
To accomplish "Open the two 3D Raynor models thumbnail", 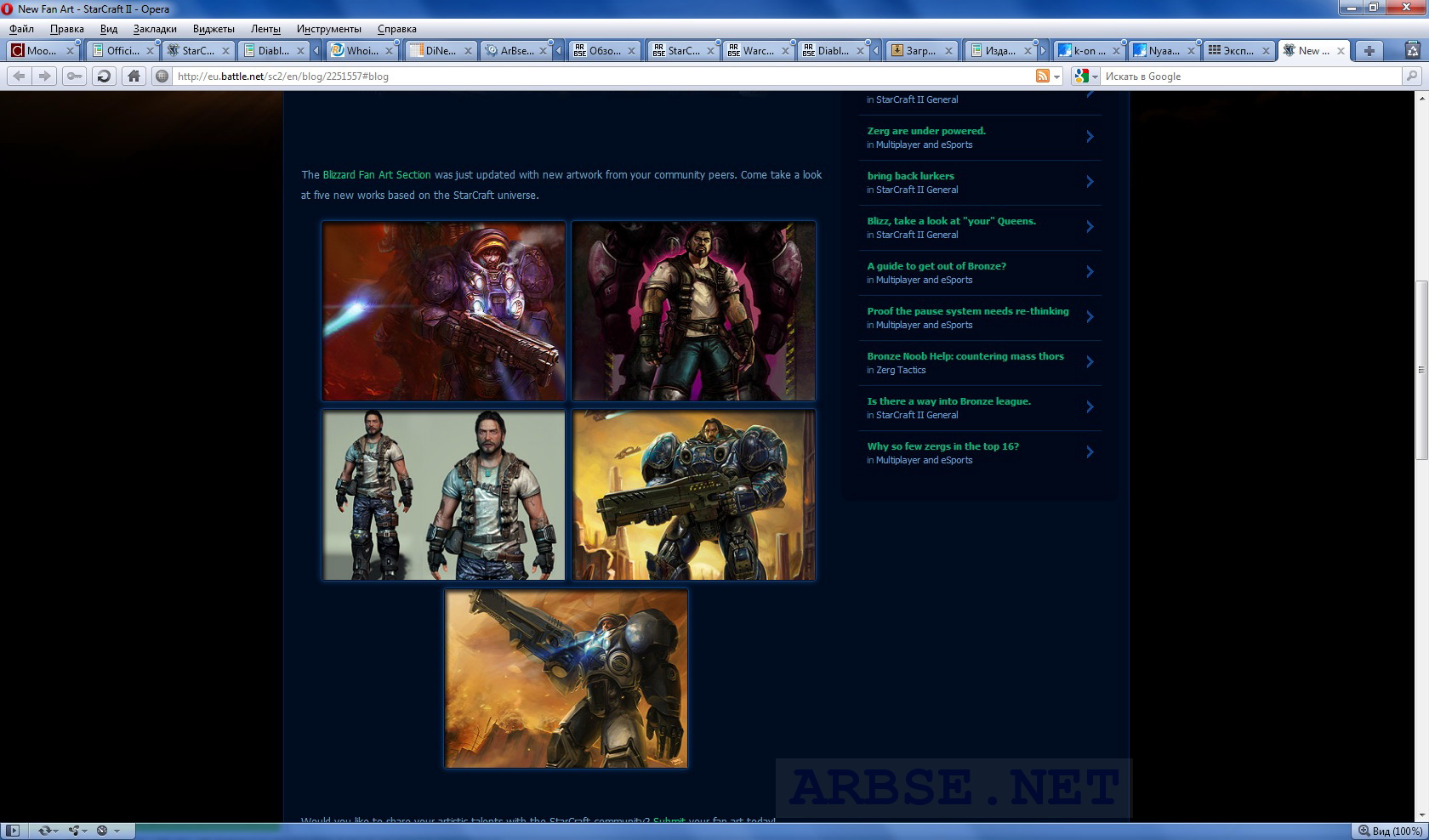I will 443,495.
